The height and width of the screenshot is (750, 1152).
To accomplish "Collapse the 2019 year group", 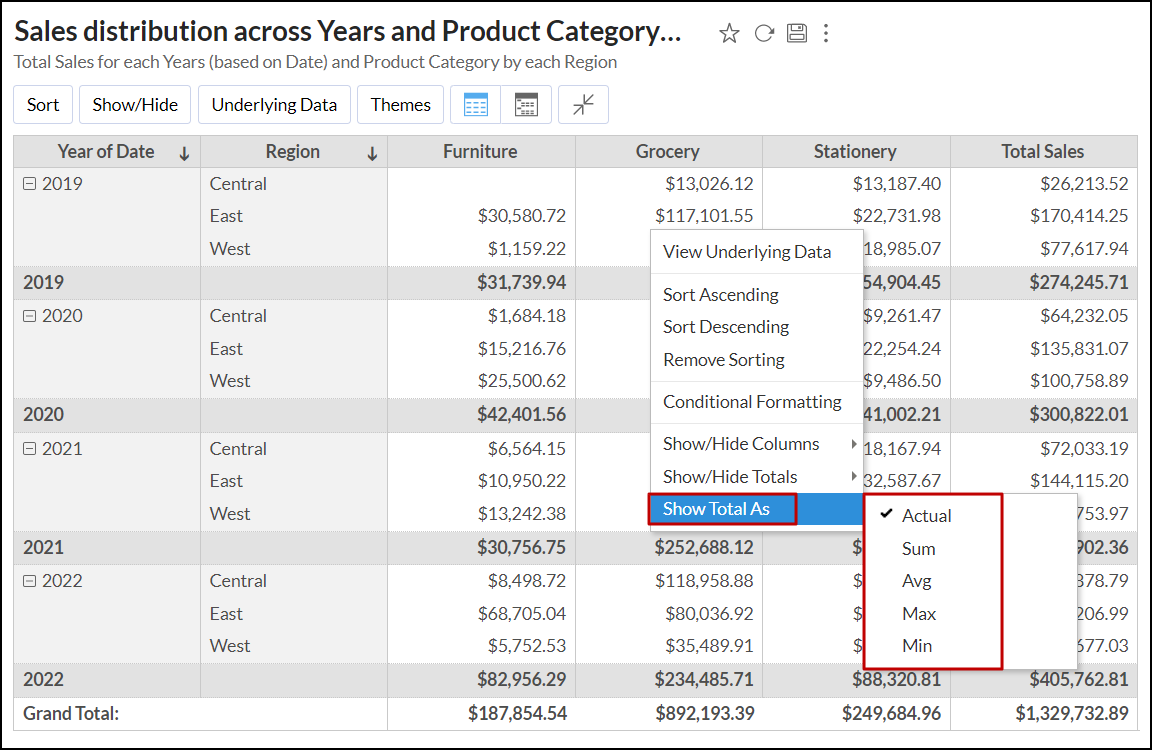I will click(x=29, y=184).
